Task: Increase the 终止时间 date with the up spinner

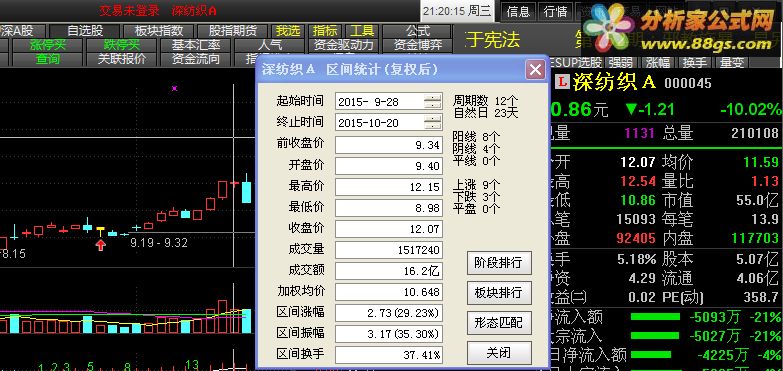Action: pos(432,118)
